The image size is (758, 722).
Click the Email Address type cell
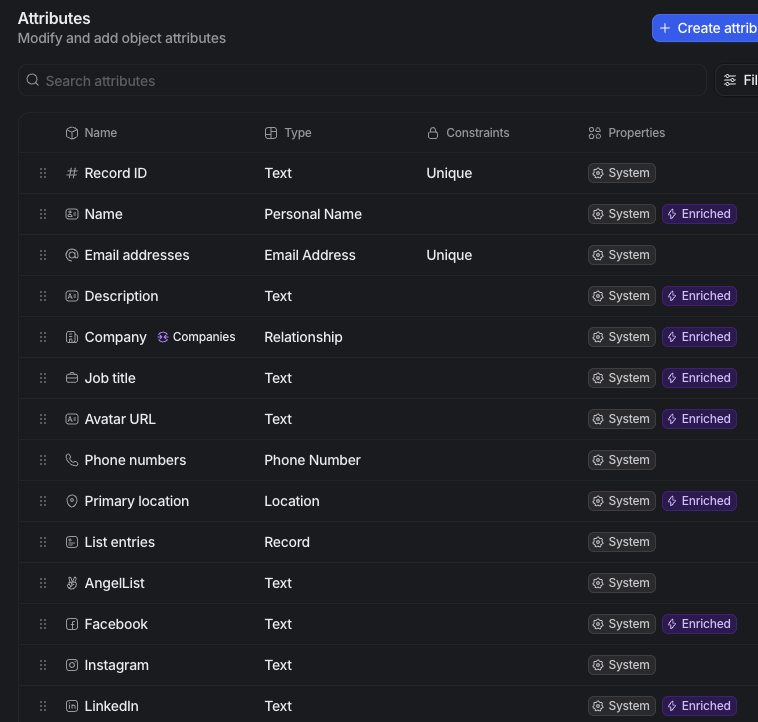click(x=310, y=255)
